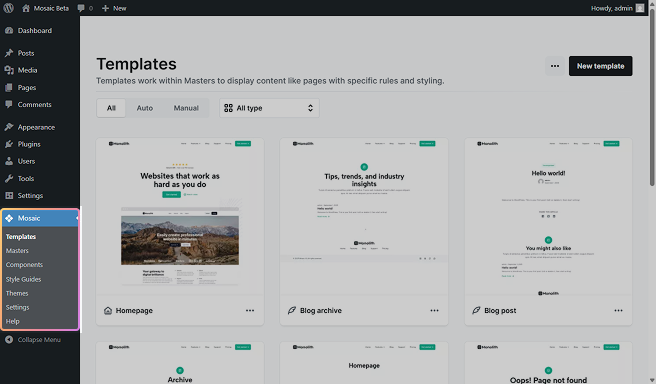Open page options ellipsis beside New template
Screen dimensions: 656x384
point(555,66)
